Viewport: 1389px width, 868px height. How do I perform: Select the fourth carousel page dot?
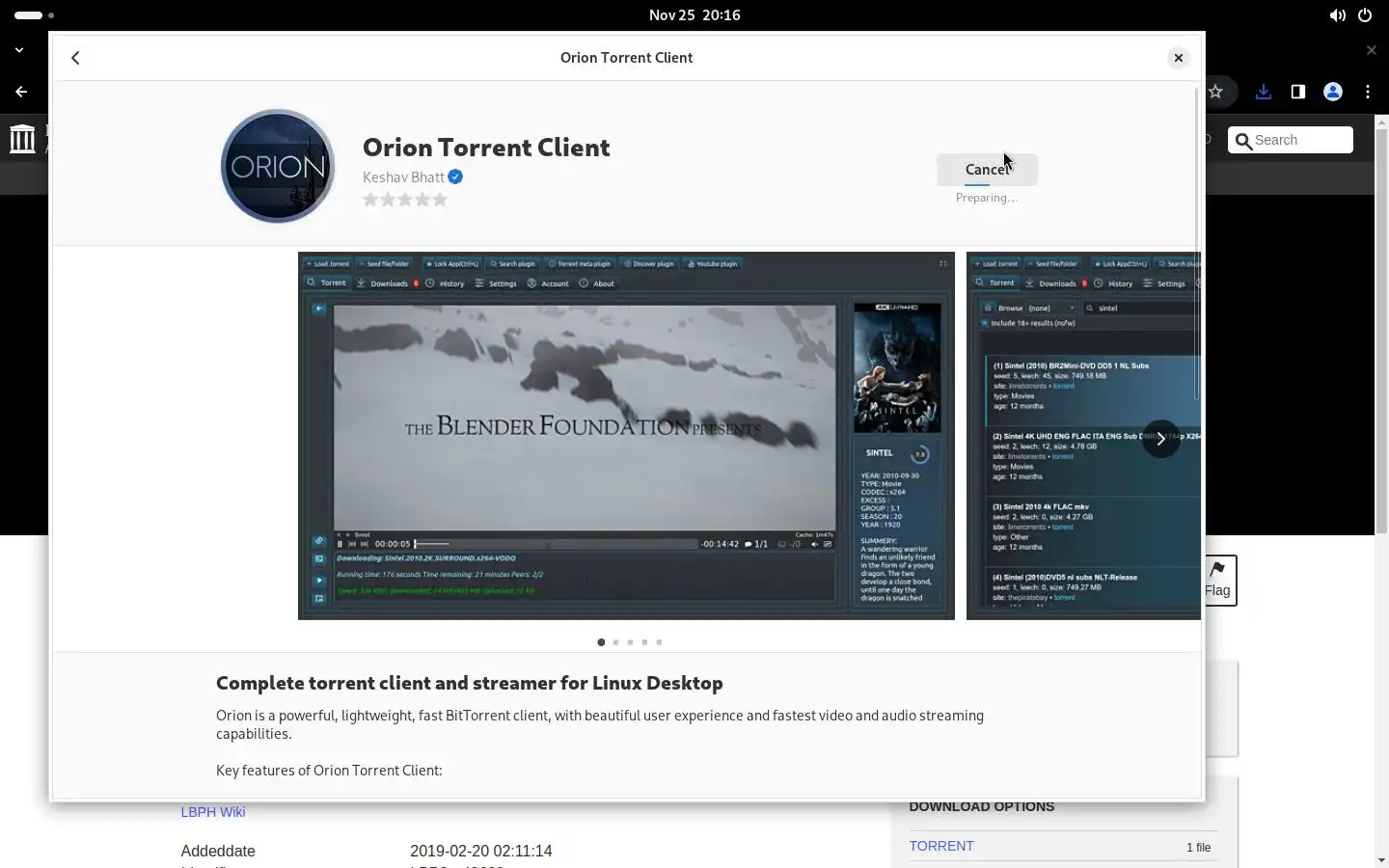(x=644, y=642)
